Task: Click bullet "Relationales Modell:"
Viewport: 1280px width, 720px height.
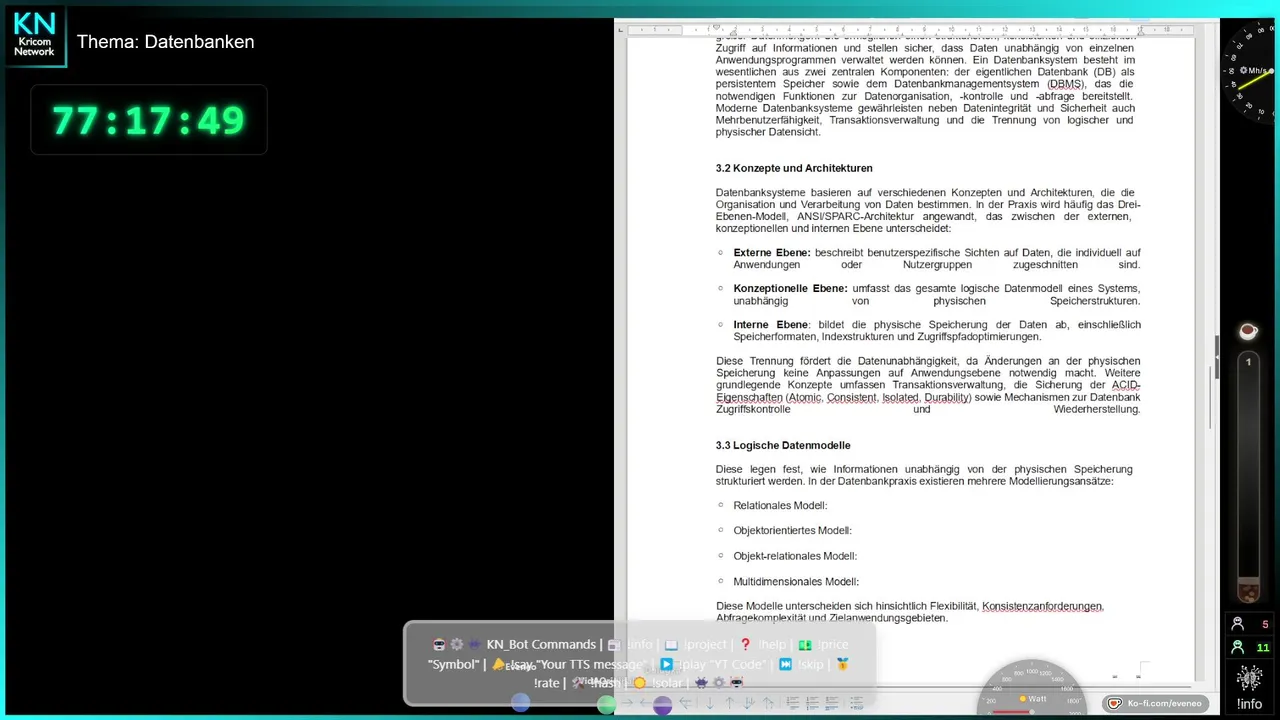Action: 780,506
